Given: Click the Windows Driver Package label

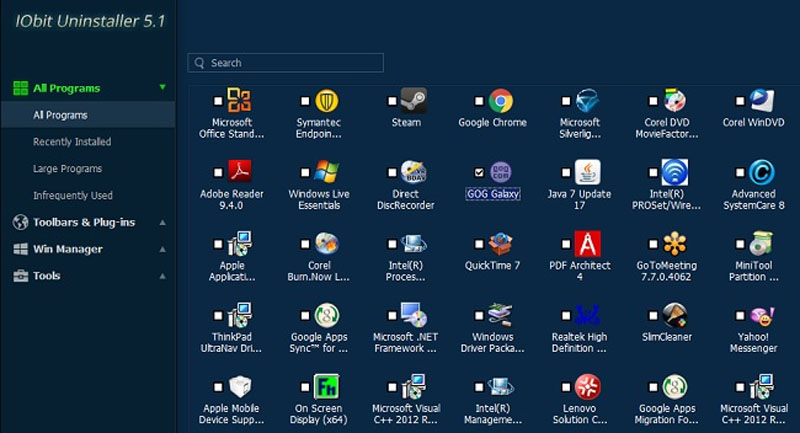Looking at the screenshot, I should tap(492, 343).
